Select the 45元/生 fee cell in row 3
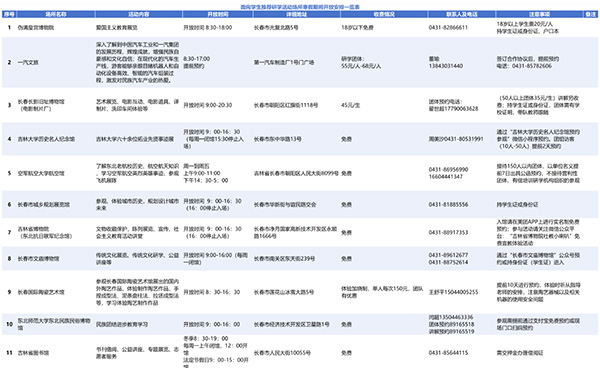The height and width of the screenshot is (368, 600). [351, 105]
